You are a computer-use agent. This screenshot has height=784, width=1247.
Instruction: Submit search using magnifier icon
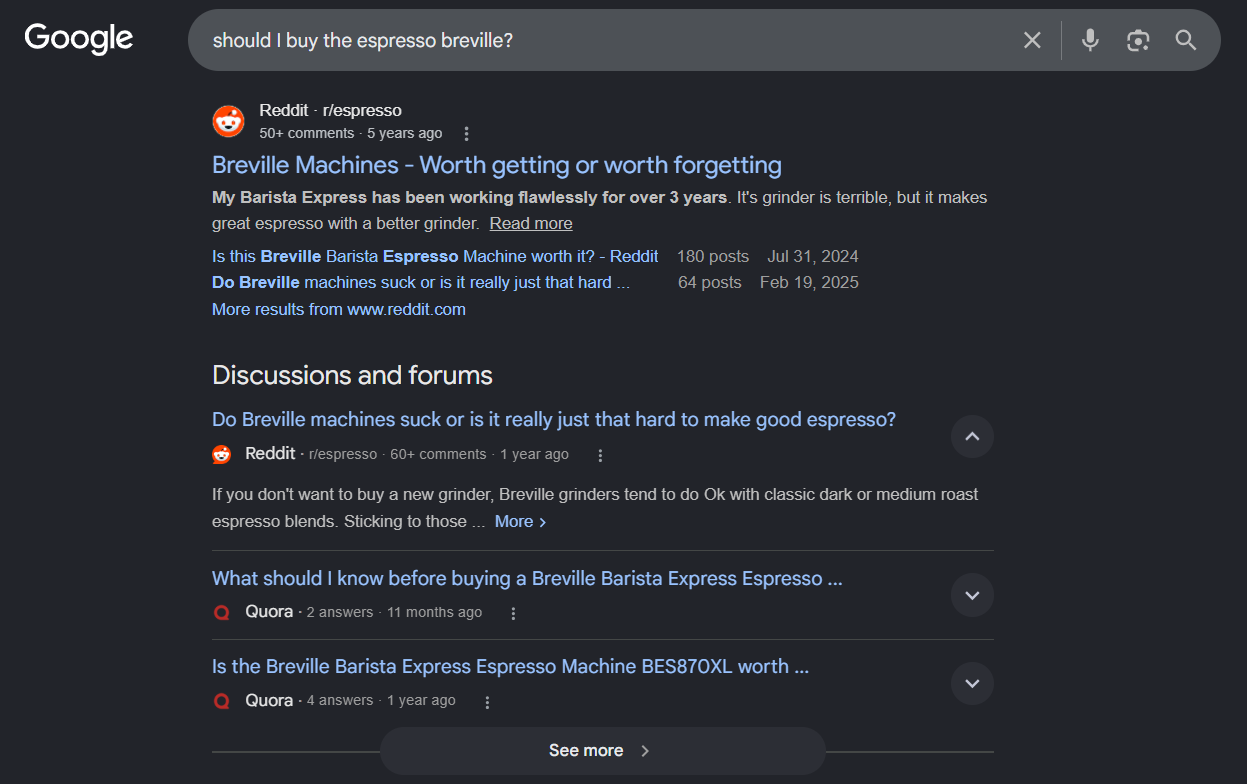click(x=1186, y=40)
